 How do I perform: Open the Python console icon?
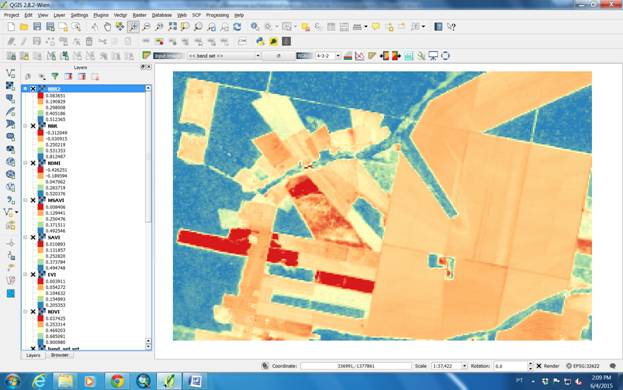coord(261,41)
